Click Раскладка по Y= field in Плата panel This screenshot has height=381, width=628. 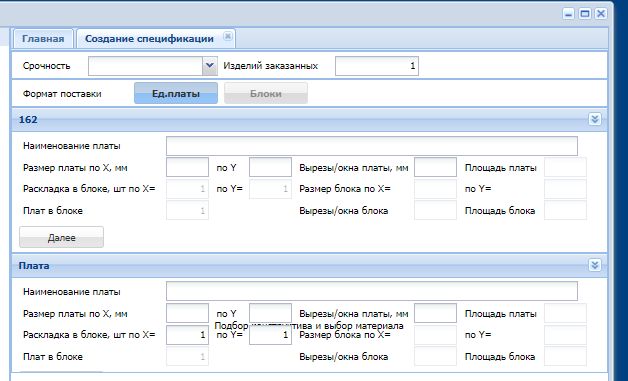click(x=270, y=335)
